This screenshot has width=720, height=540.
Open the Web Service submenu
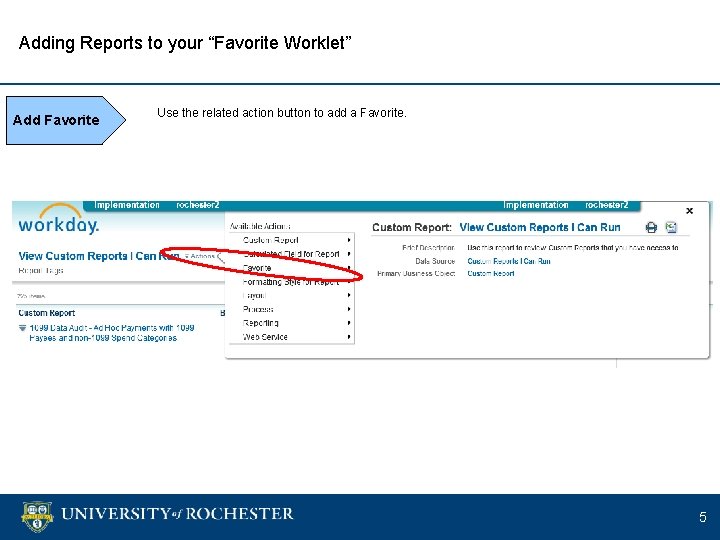[292, 337]
